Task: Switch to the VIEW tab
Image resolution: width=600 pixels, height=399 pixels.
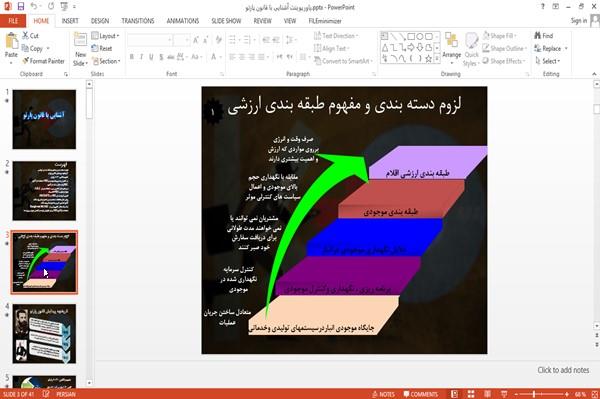Action: click(290, 21)
